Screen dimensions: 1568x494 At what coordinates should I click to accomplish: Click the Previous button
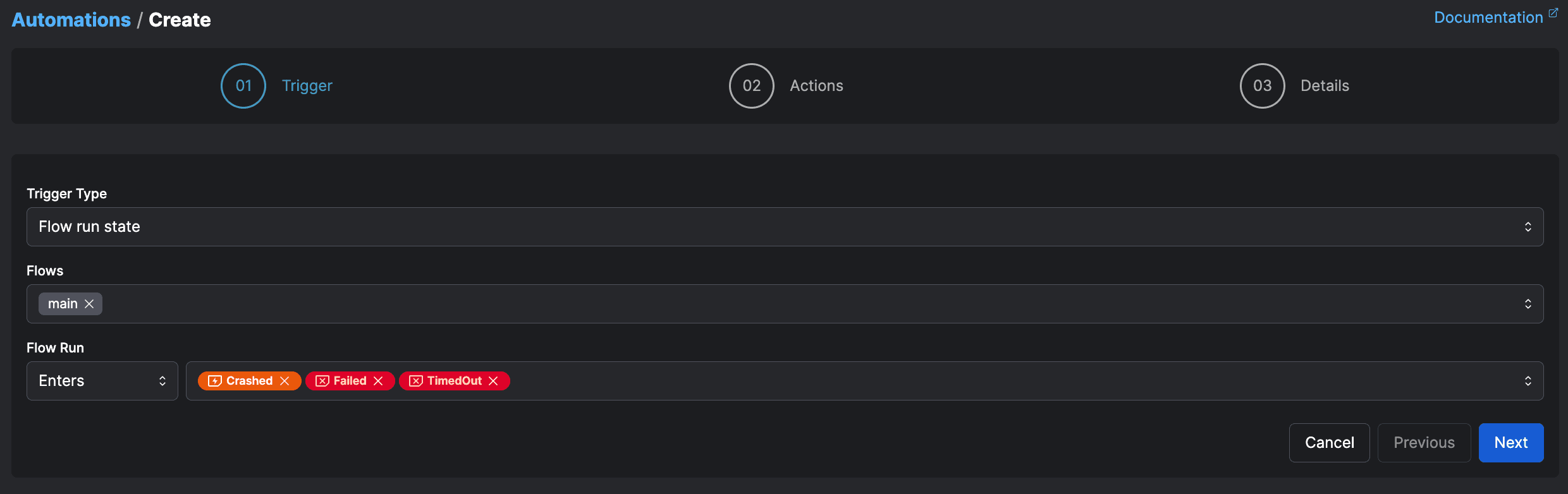click(x=1424, y=443)
